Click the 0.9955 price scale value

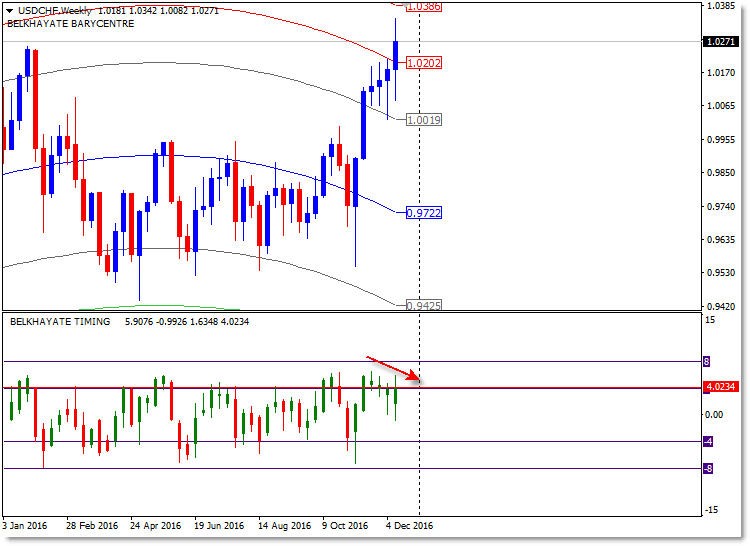(x=721, y=140)
